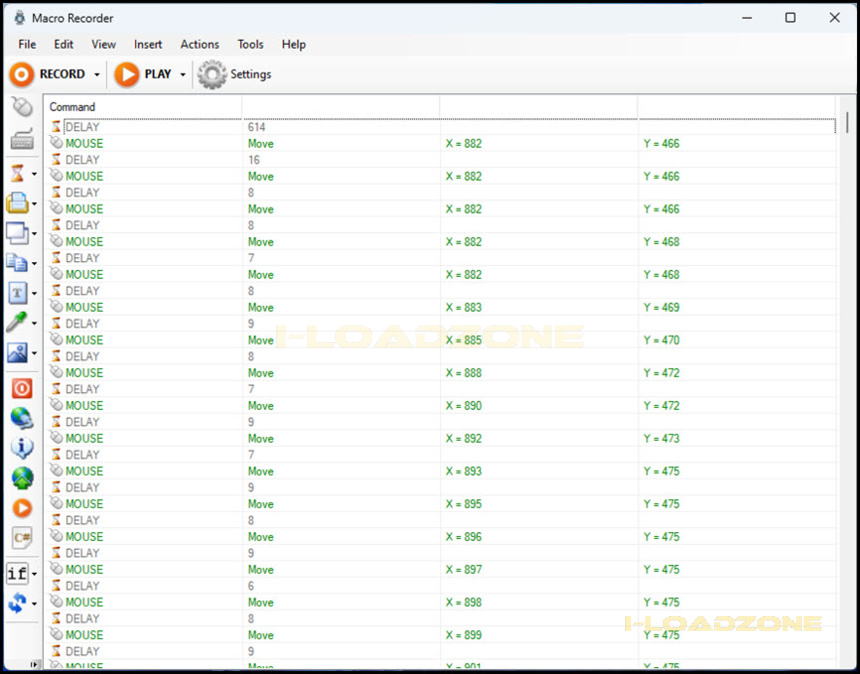
Task: Click the if condition icon
Action: coord(17,574)
